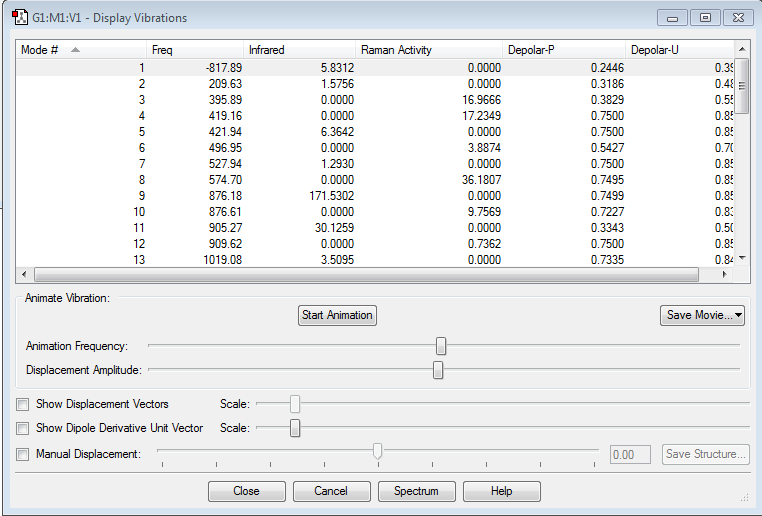Click the Raman Activity value 36.1807
Viewport: 762px width, 516px height.
481,180
